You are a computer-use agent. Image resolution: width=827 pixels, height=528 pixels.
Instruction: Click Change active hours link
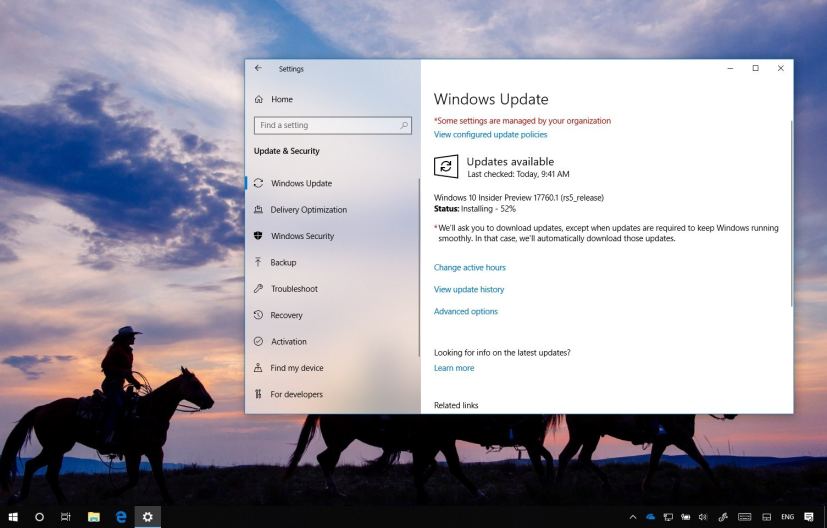point(469,267)
